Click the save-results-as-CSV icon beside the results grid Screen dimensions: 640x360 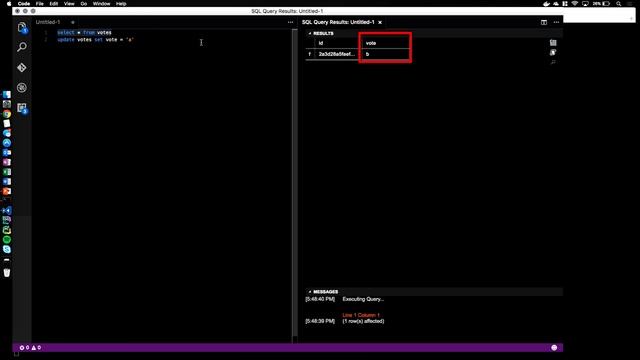(553, 42)
